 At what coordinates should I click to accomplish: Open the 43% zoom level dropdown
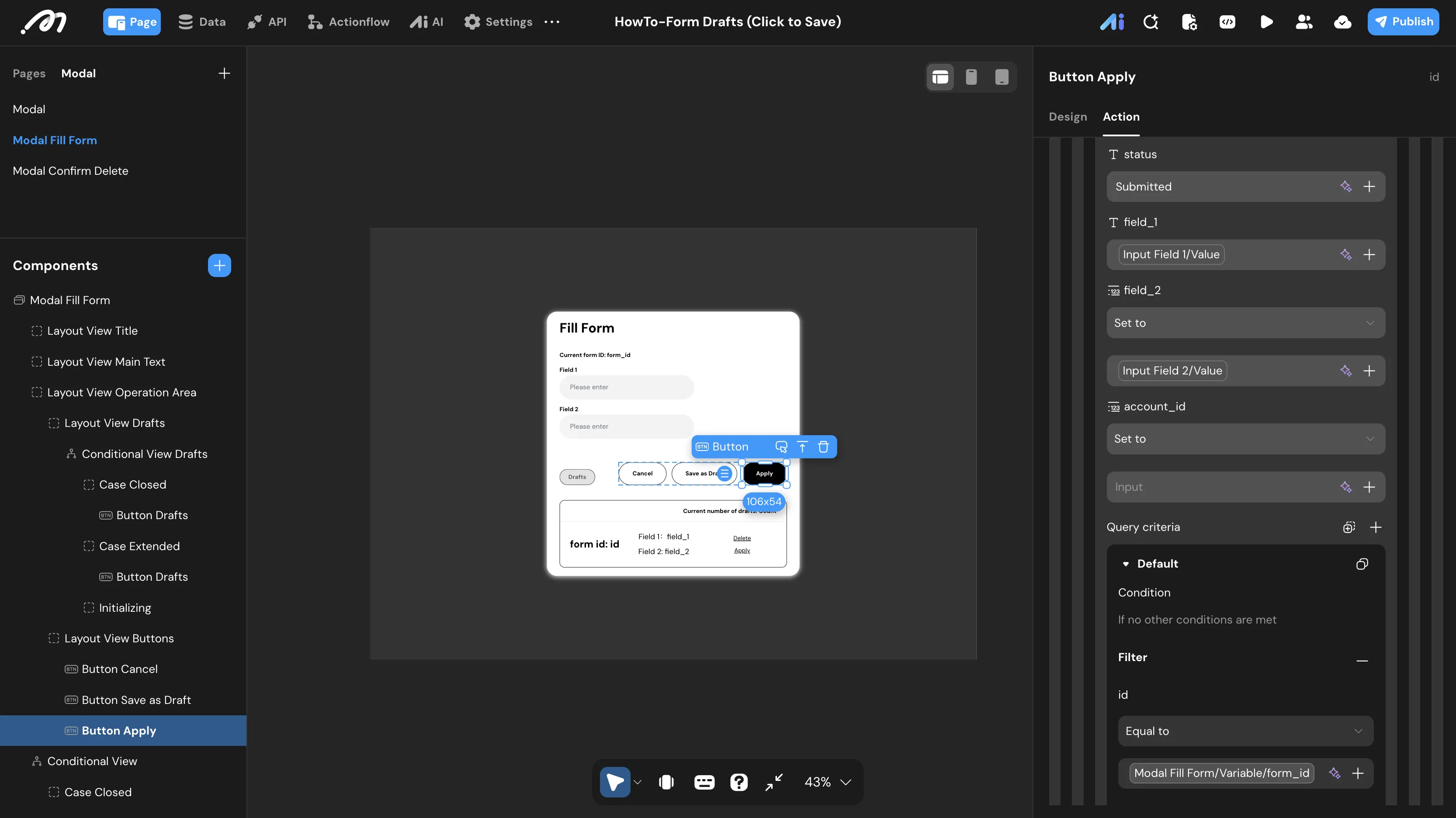tap(828, 782)
